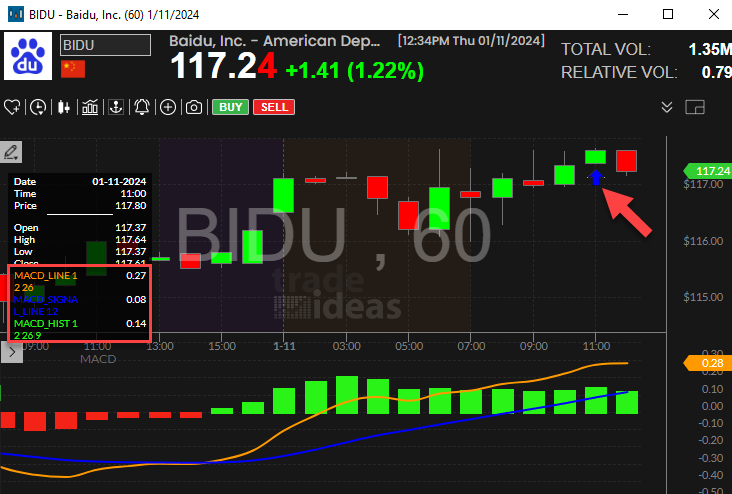Change chart style via candlestick icon
Image resolution: width=732 pixels, height=494 pixels.
coord(64,107)
